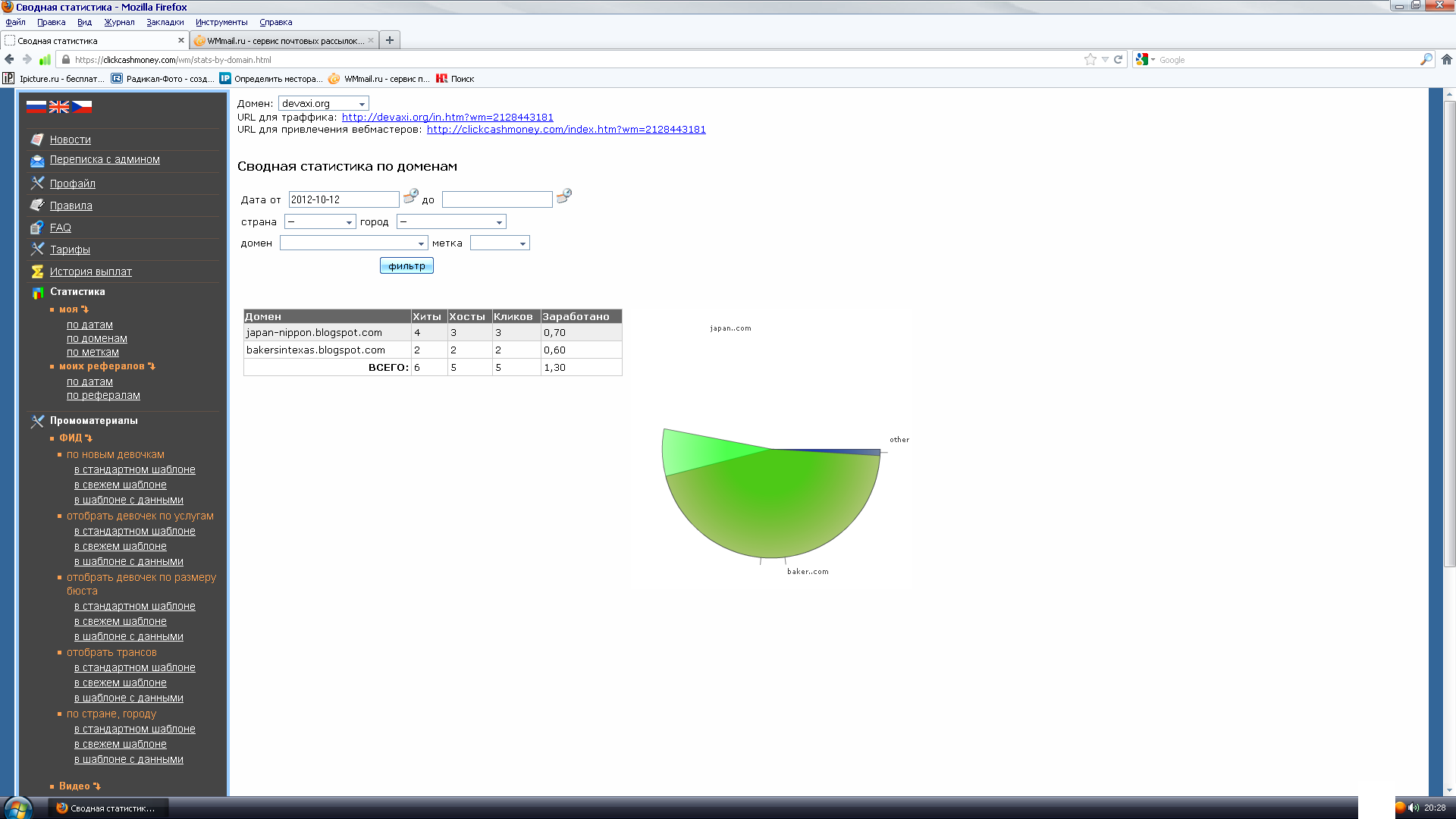Click the end date input field
This screenshot has height=819, width=1456.
point(497,199)
